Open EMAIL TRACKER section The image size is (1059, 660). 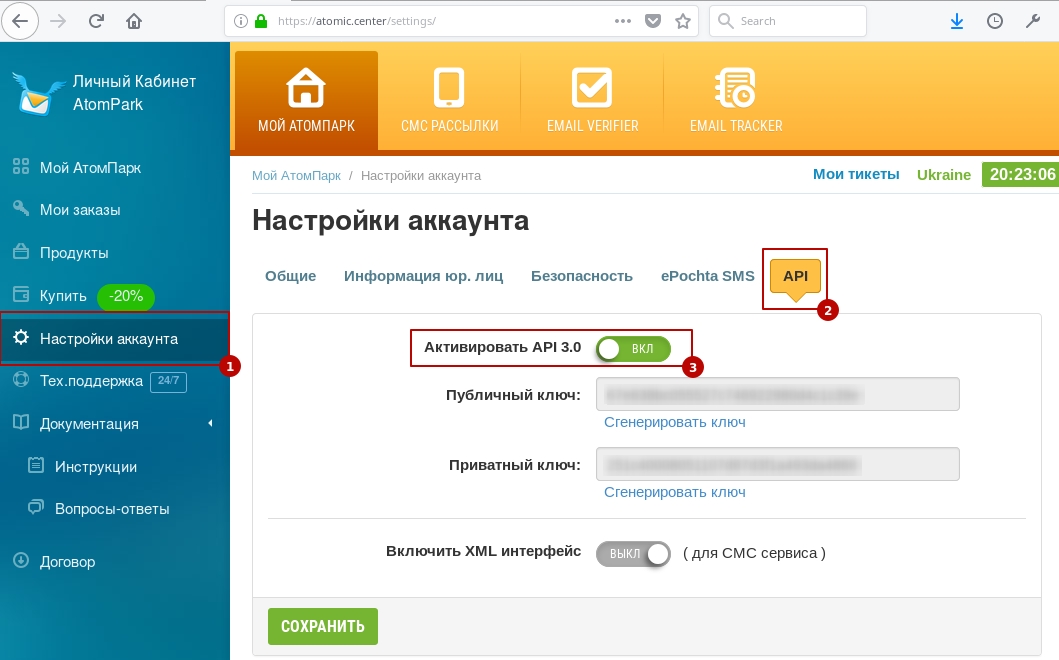[735, 100]
